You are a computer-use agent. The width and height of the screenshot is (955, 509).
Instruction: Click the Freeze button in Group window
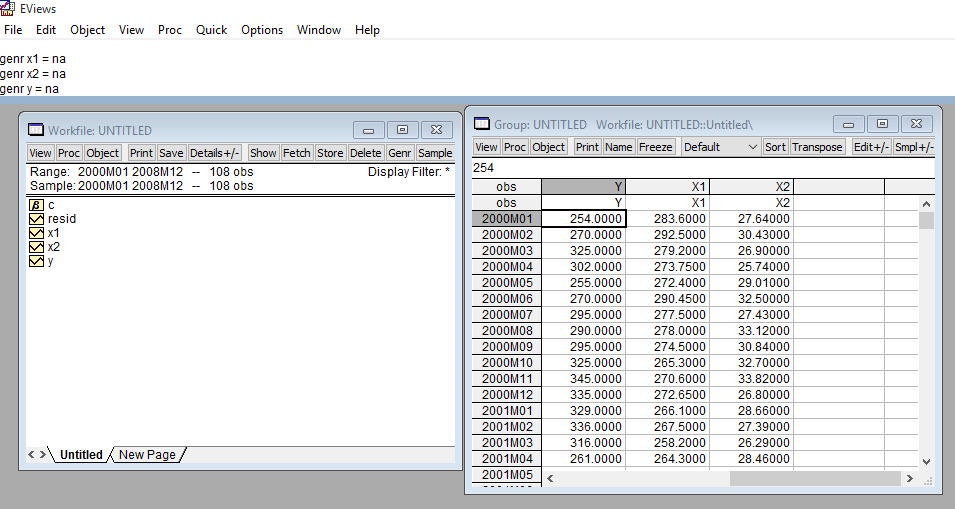point(656,147)
